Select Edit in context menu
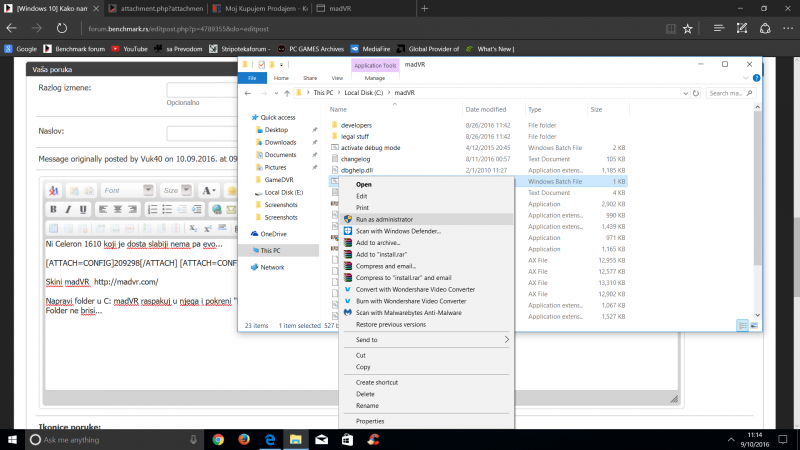Image resolution: width=800 pixels, height=450 pixels. (426, 196)
